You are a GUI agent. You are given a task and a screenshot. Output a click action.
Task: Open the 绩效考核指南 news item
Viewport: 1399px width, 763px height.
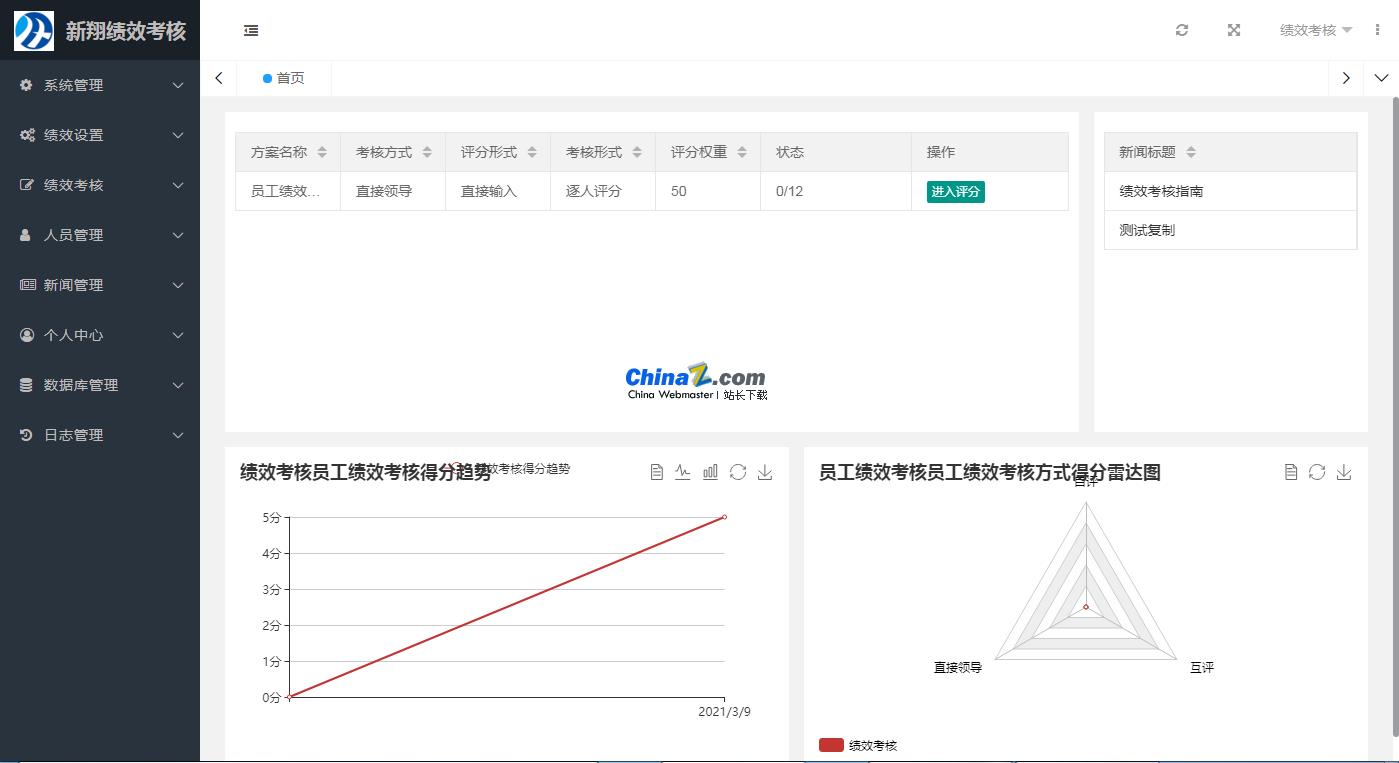1230,191
